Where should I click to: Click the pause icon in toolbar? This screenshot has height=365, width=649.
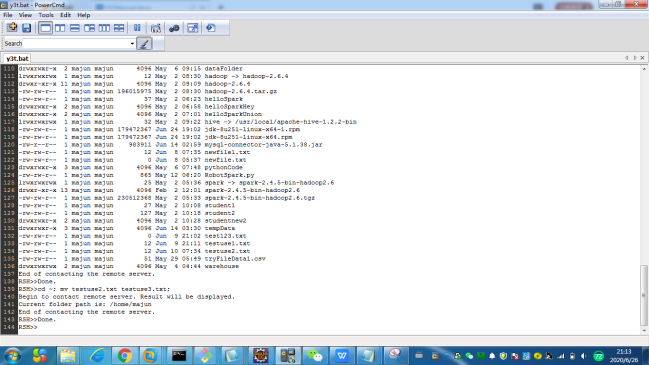137,28
